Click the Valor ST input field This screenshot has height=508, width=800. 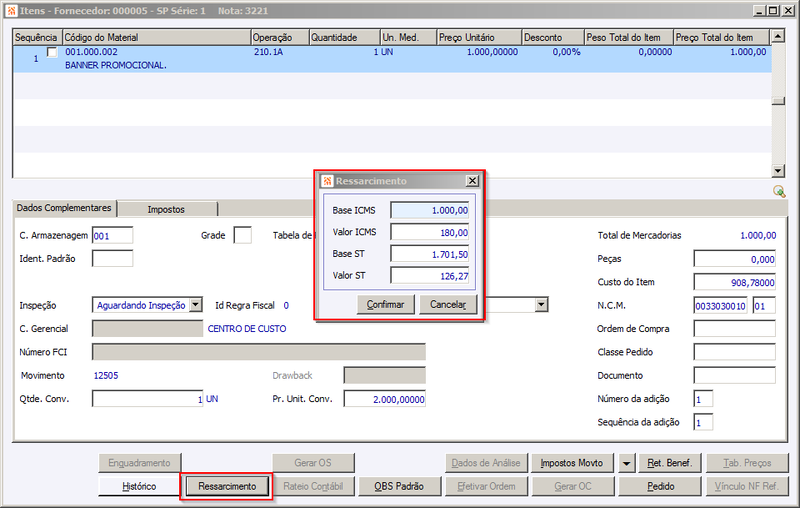(x=430, y=275)
